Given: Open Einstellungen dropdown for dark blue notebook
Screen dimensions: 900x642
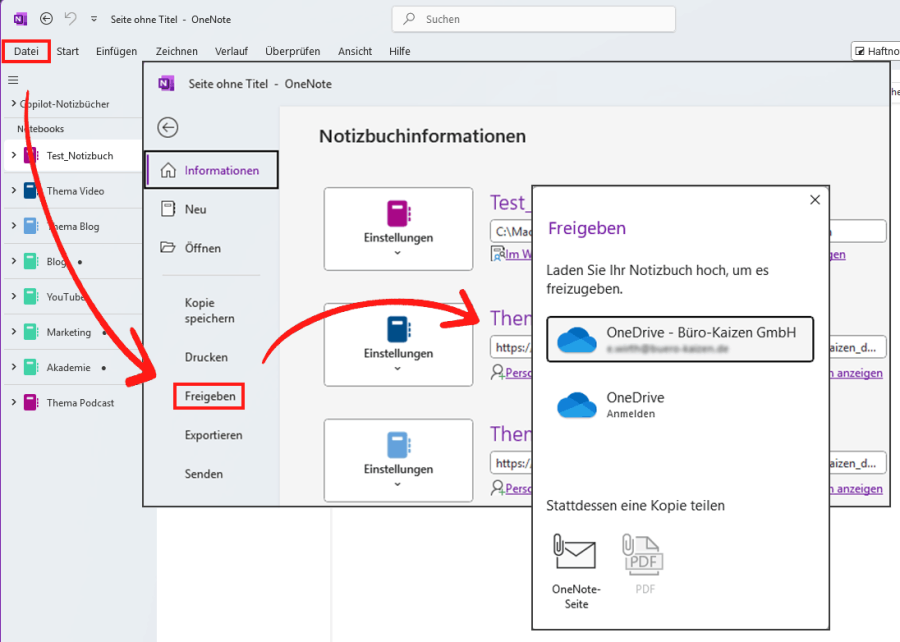Looking at the screenshot, I should [x=398, y=345].
